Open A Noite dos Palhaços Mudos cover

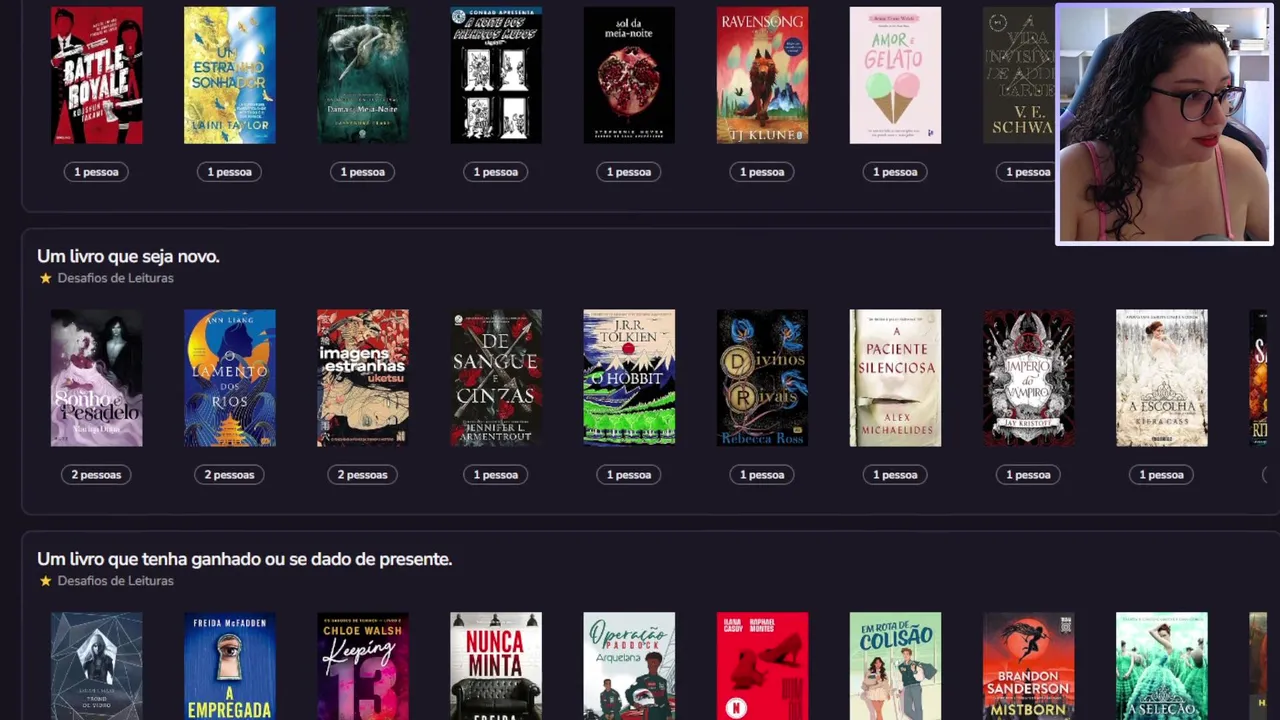[x=495, y=75]
